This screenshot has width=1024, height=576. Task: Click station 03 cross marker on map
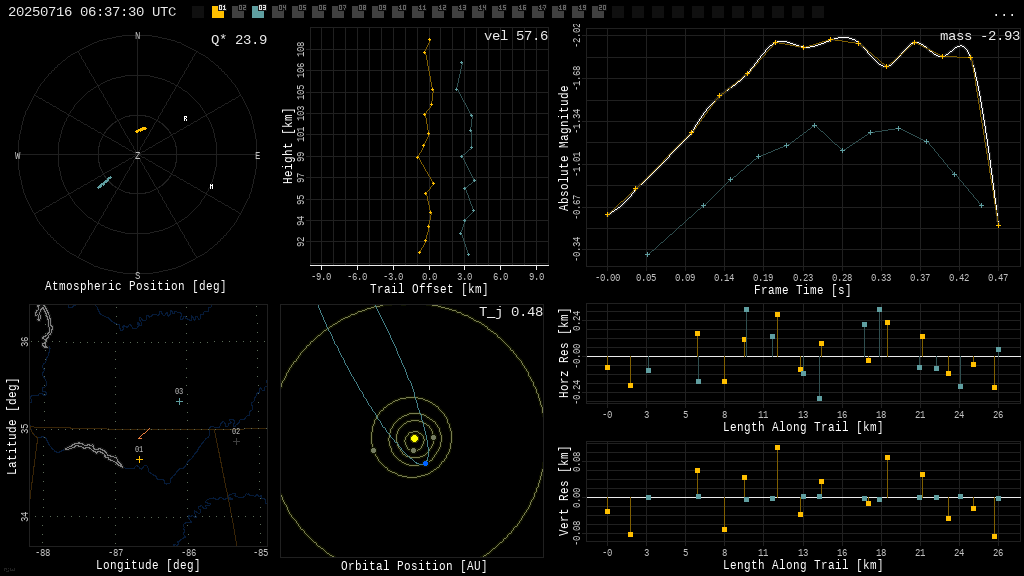tap(179, 402)
